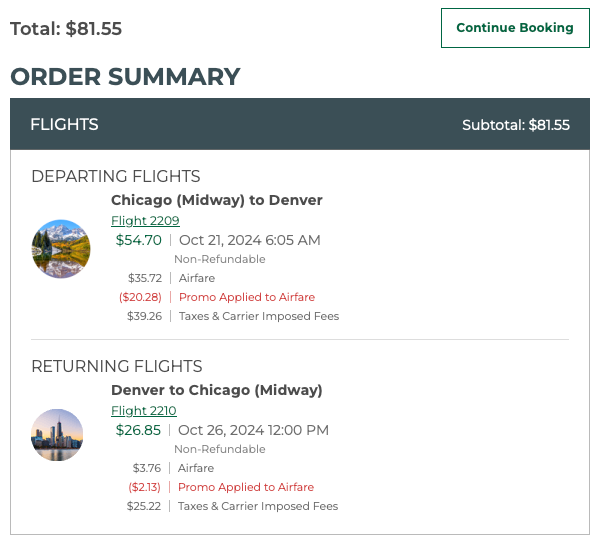Screen dimensions: 600x542
Task: Click the Chicago skyline thumbnail image
Action: tap(57, 435)
